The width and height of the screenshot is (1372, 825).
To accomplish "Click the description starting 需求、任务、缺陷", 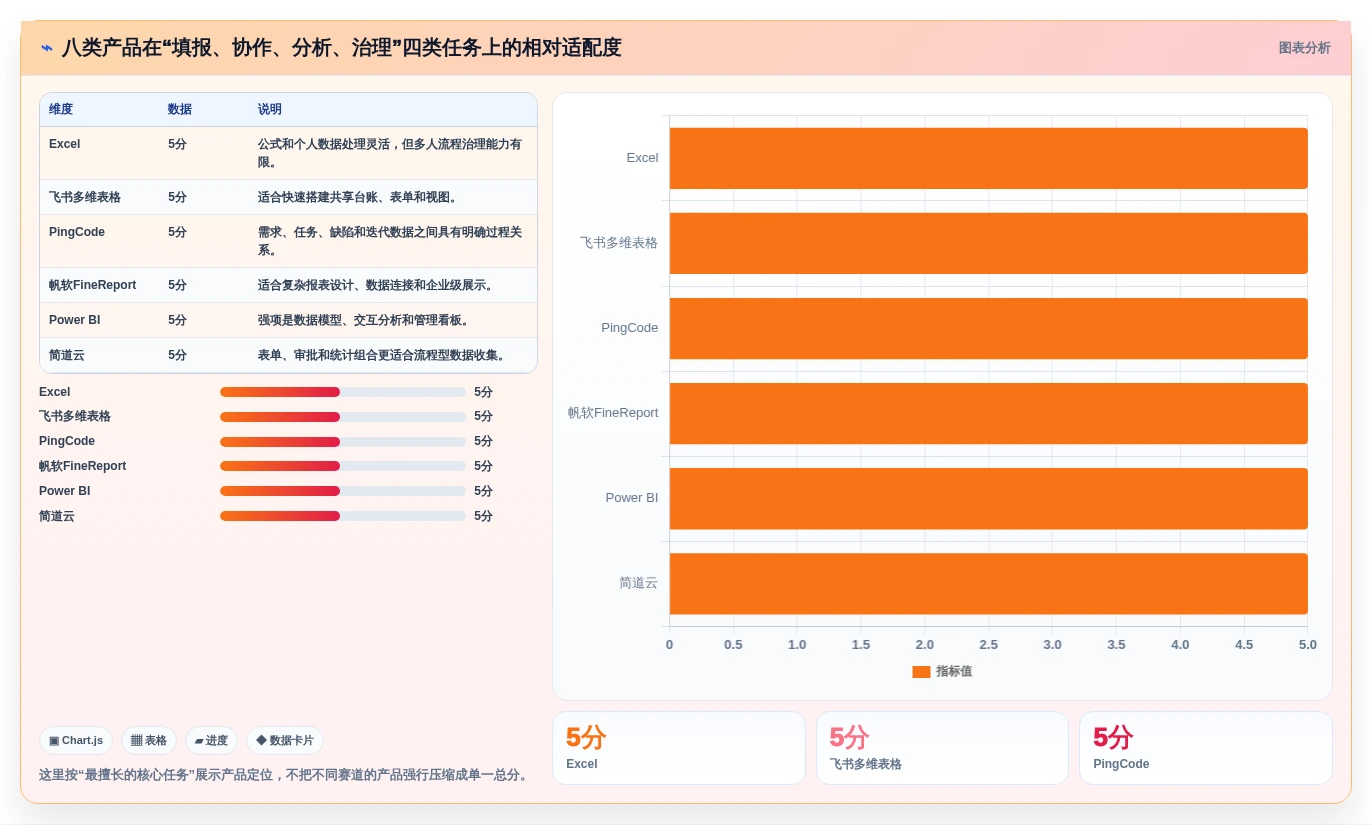I will pos(390,241).
